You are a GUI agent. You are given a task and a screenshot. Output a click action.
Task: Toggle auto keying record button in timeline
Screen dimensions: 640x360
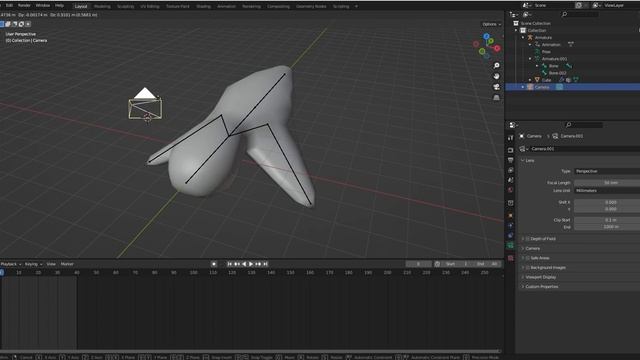pos(214,264)
